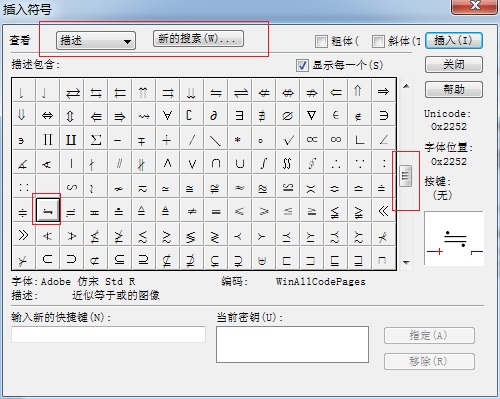Image resolution: width=500 pixels, height=399 pixels.
Task: Click the disabled 移除(R) button
Action: (x=429, y=361)
